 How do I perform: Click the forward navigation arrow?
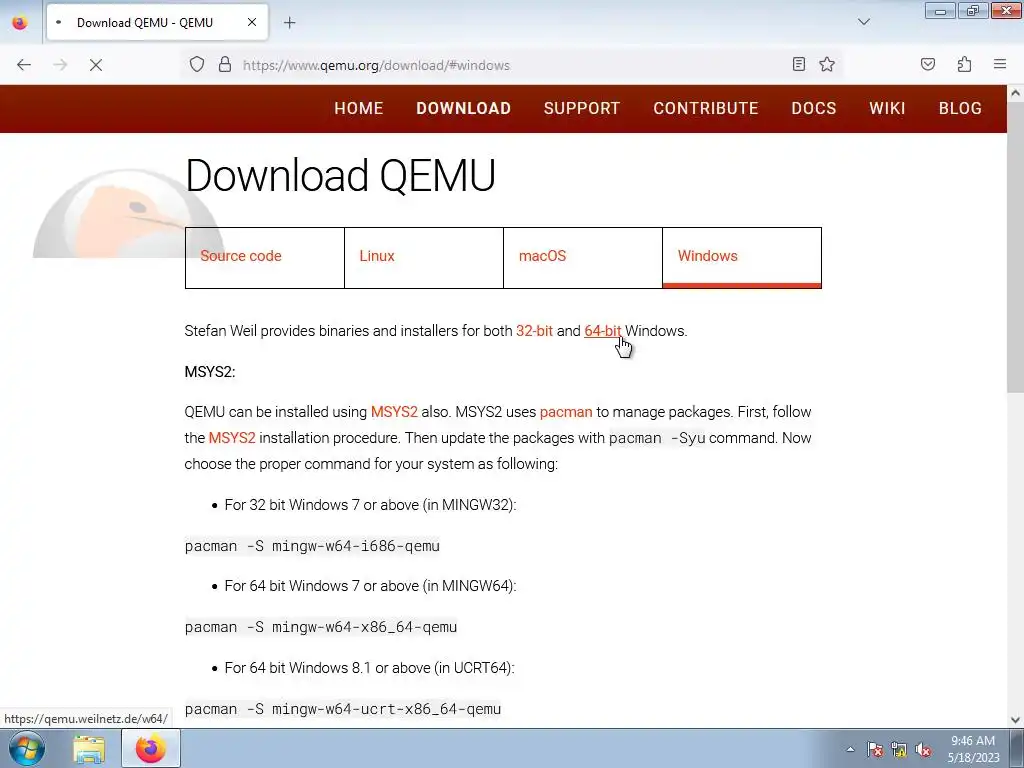tap(60, 65)
